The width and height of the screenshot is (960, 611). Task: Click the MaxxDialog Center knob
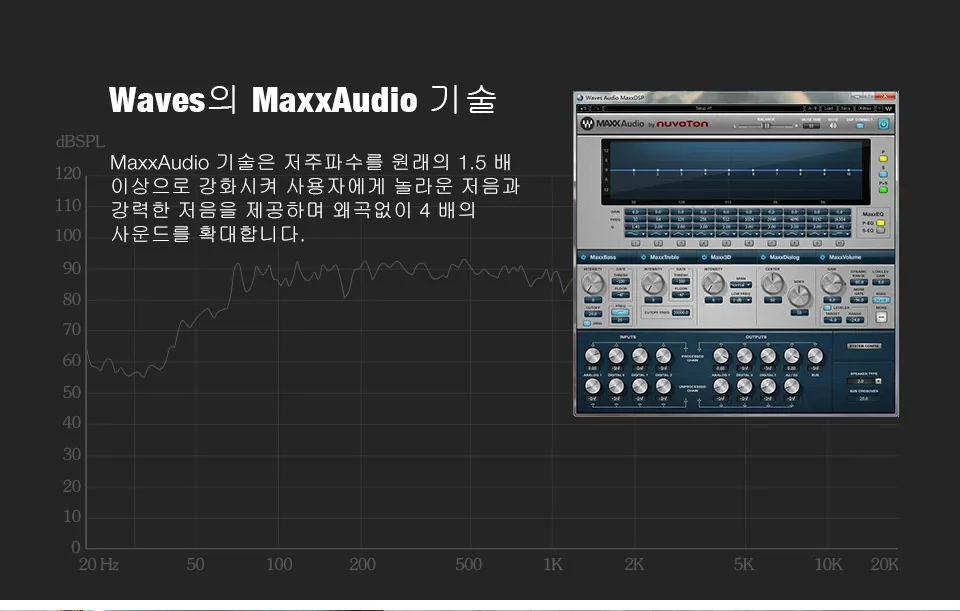773,283
